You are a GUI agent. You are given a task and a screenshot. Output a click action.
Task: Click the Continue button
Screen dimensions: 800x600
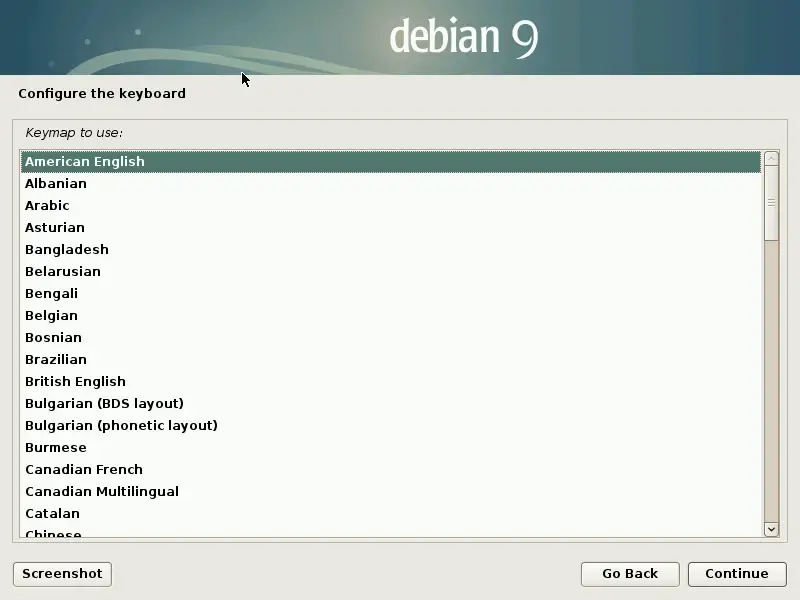click(x=736, y=573)
